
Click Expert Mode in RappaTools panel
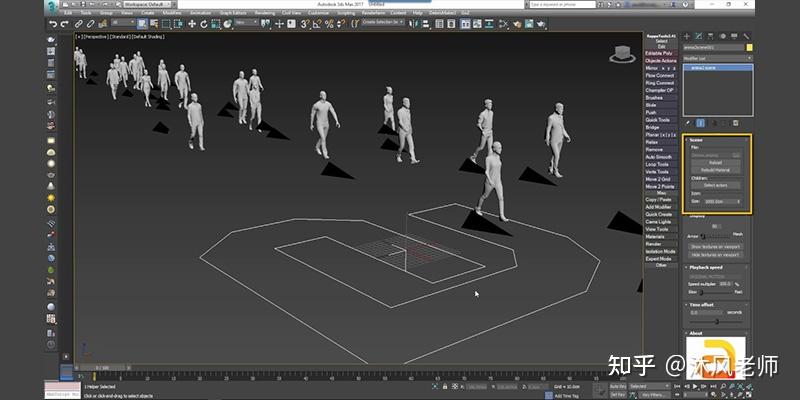pos(661,259)
